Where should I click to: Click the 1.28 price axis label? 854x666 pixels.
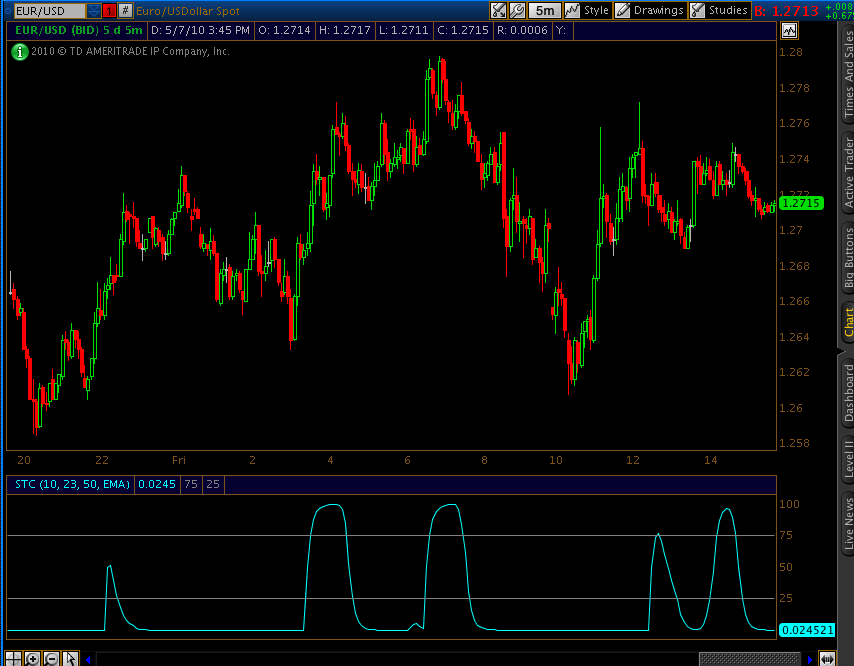click(791, 52)
